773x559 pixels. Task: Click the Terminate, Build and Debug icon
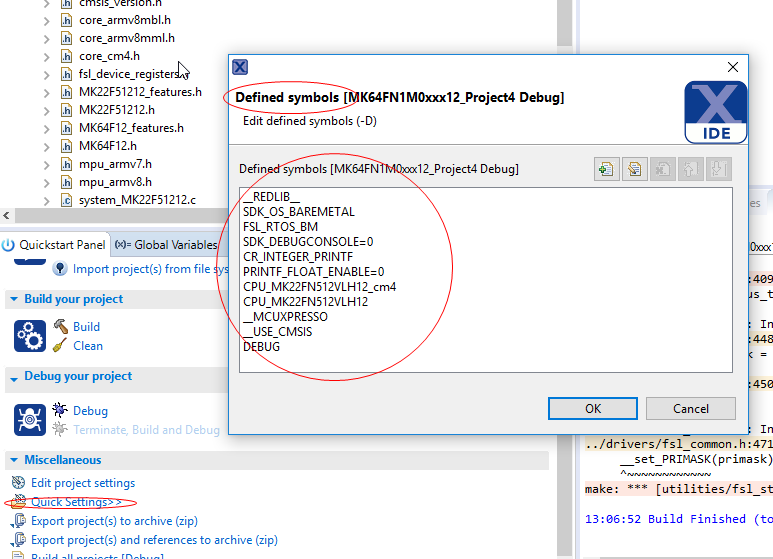click(x=60, y=429)
